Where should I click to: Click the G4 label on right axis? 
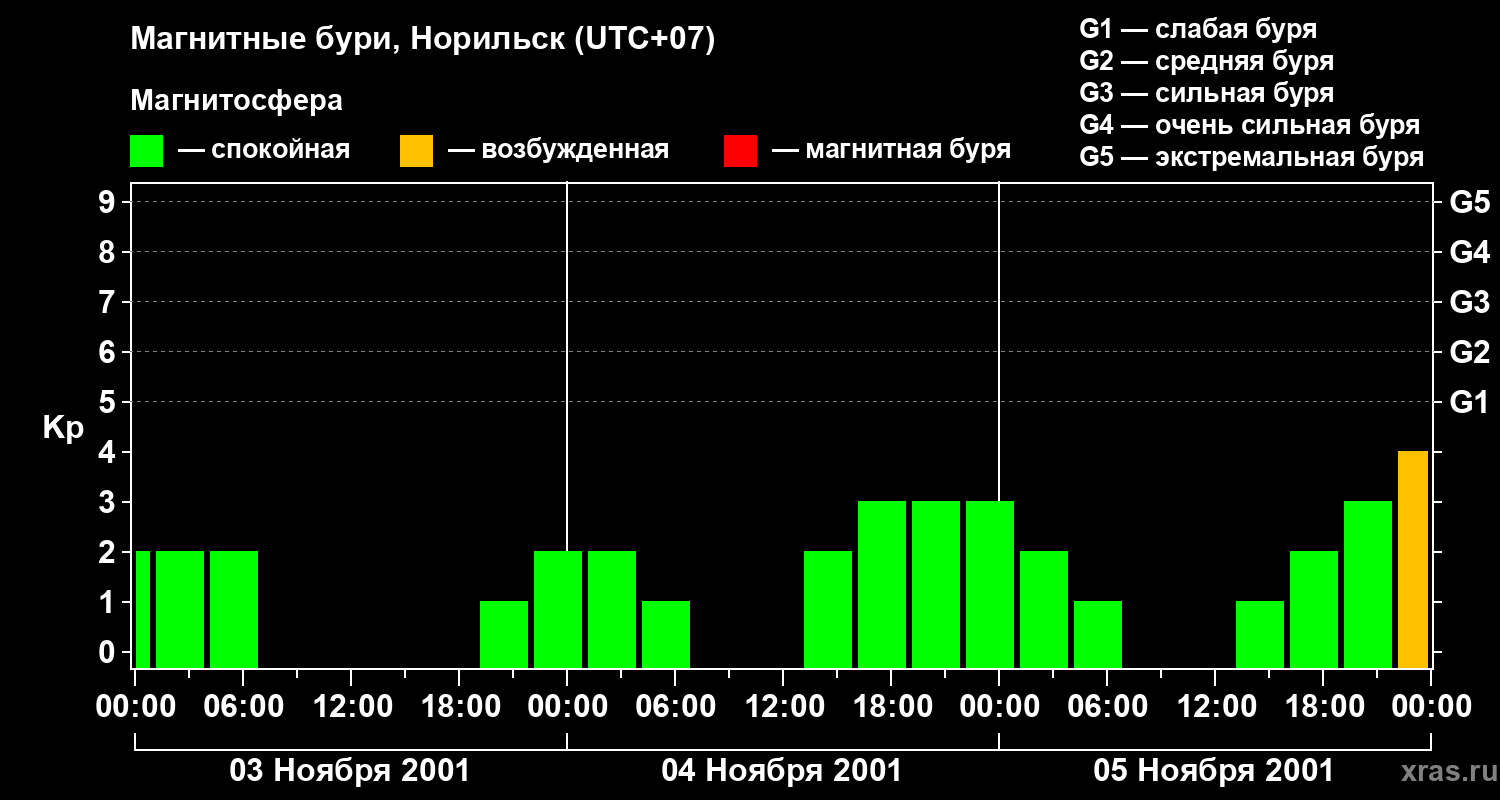point(1470,252)
